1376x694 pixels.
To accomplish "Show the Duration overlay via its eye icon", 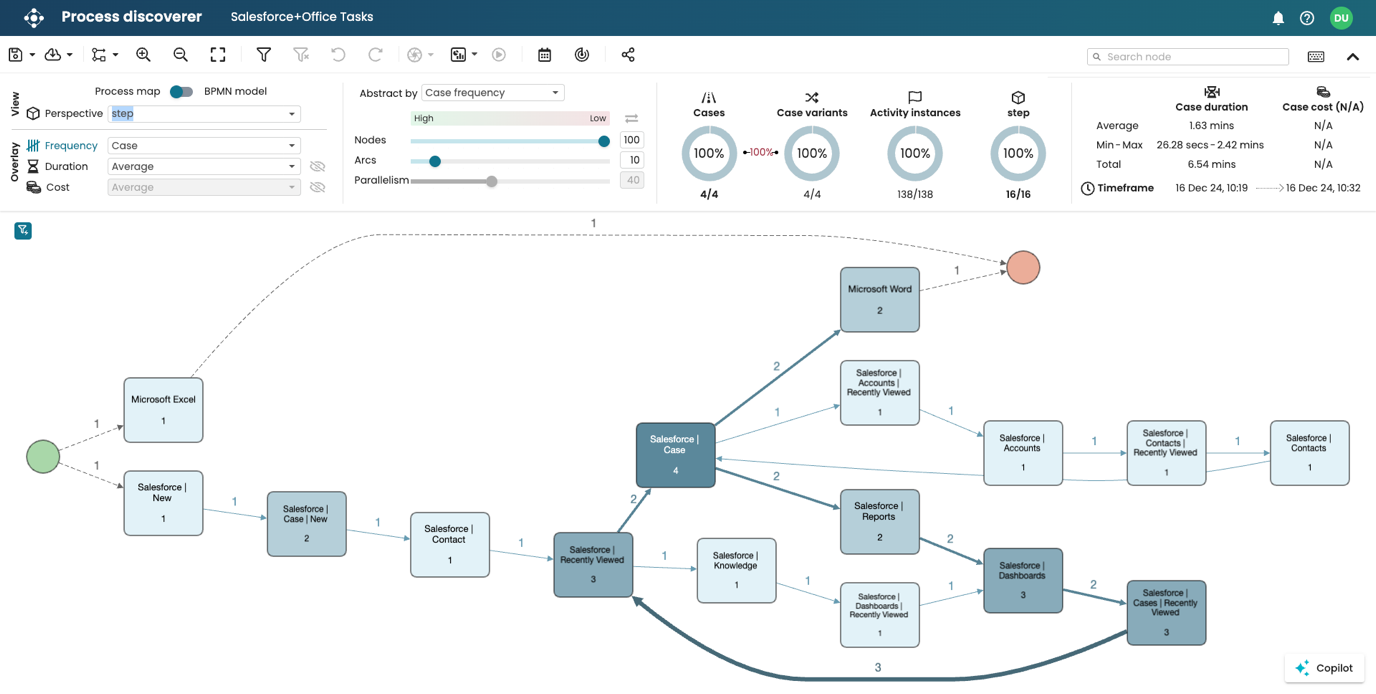I will 320,166.
